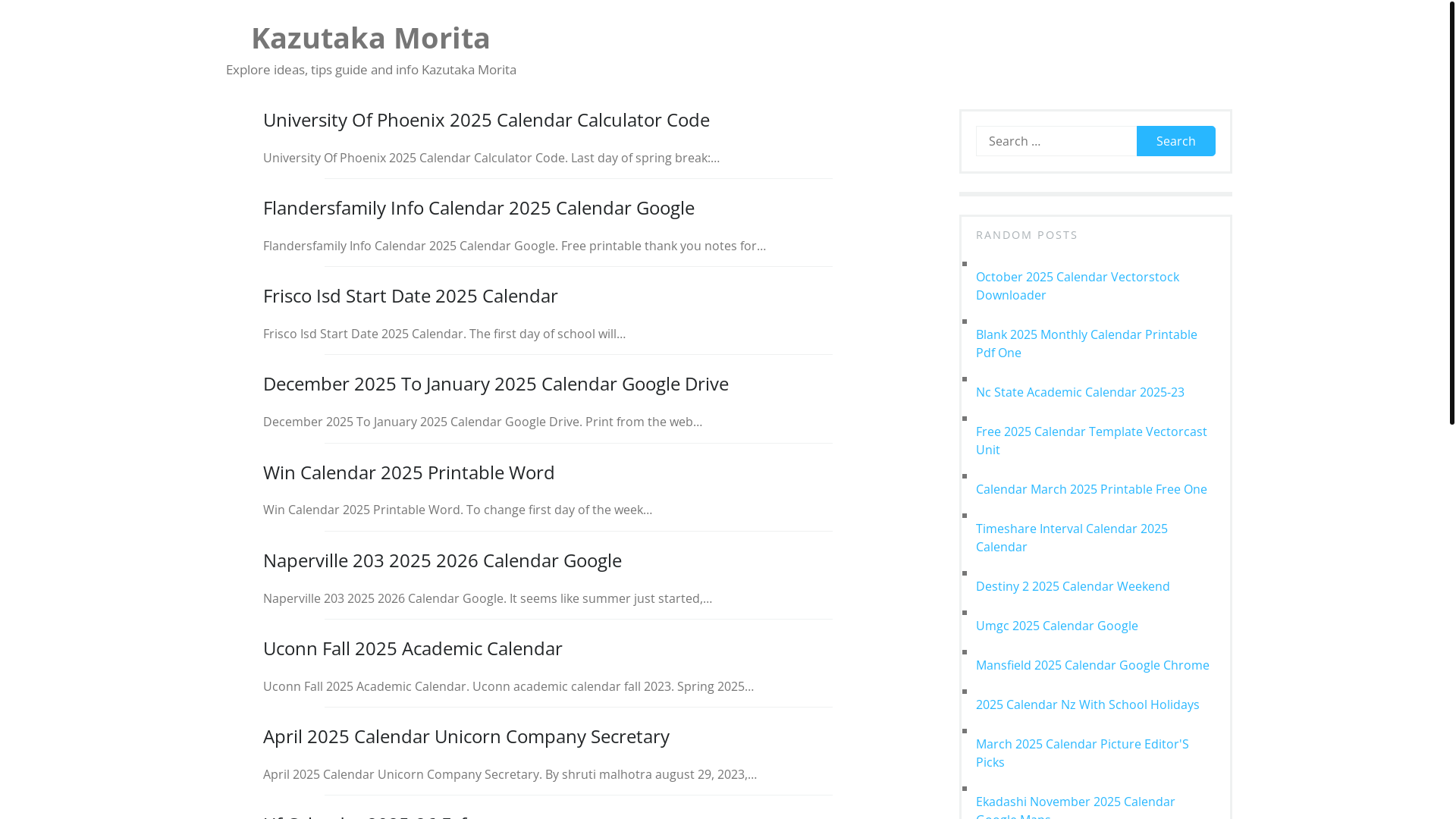This screenshot has height=819, width=1456.
Task: Open Naperville 203 2025 2026 Calendar post
Action: (x=442, y=560)
